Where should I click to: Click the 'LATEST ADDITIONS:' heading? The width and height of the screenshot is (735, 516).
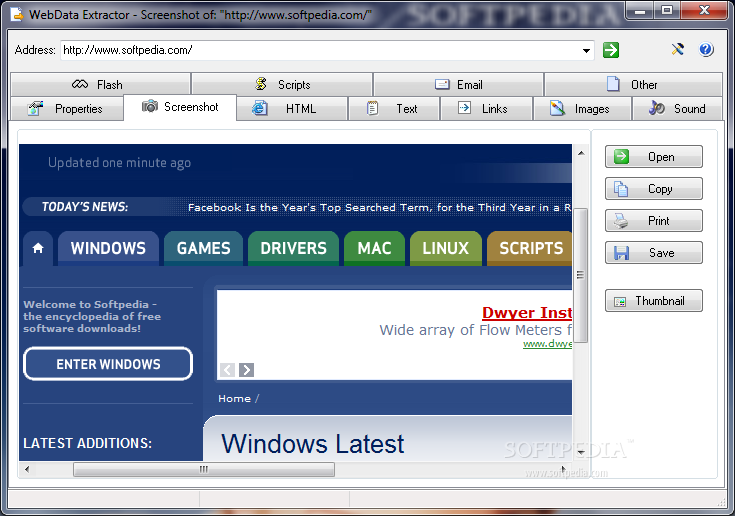(88, 443)
